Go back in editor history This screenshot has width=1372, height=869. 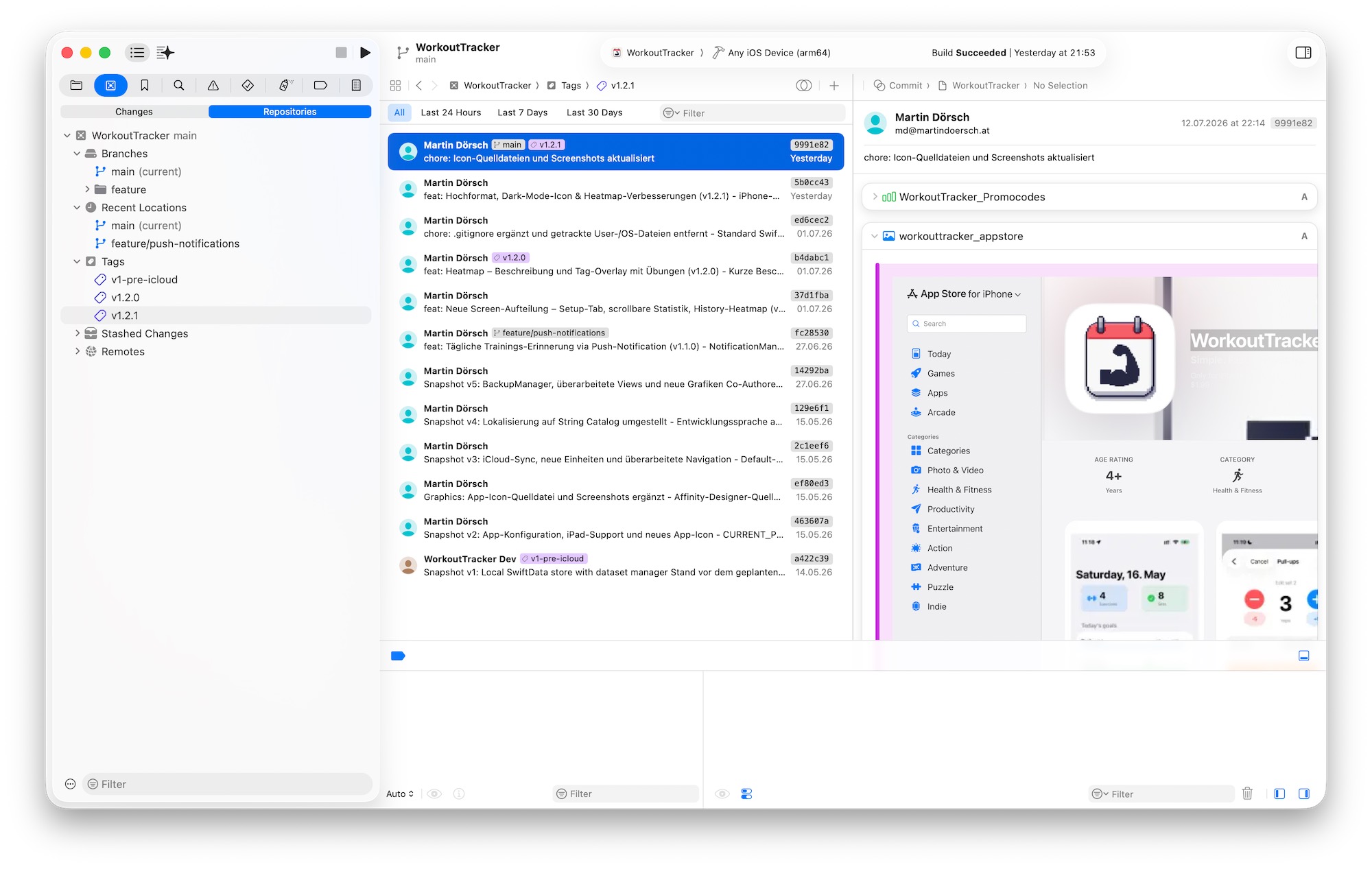pos(419,86)
